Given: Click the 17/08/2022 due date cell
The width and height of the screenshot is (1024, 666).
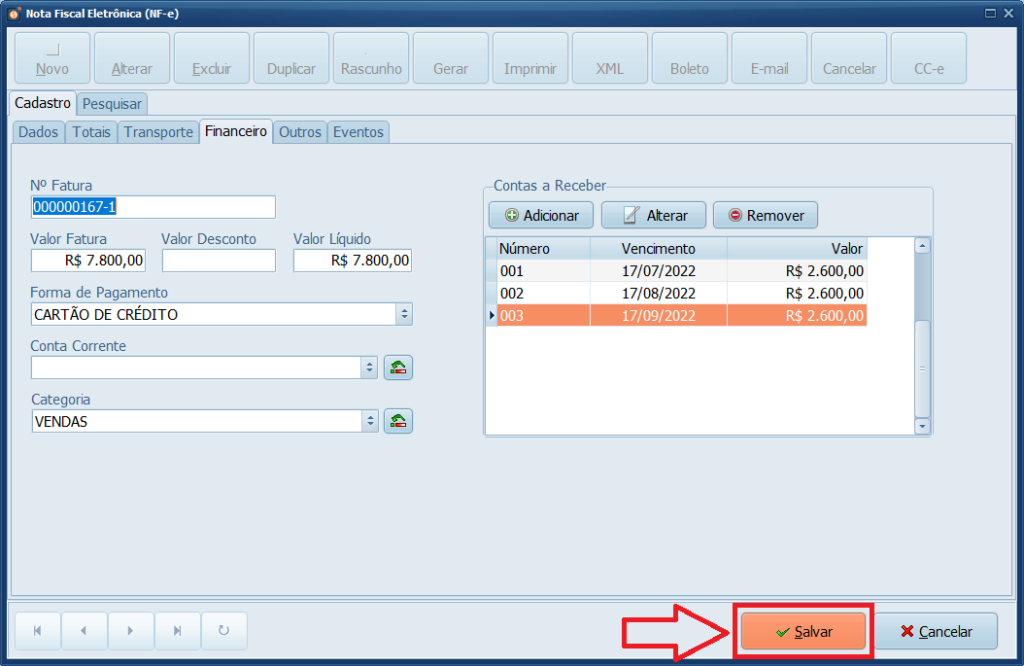Looking at the screenshot, I should click(x=658, y=293).
